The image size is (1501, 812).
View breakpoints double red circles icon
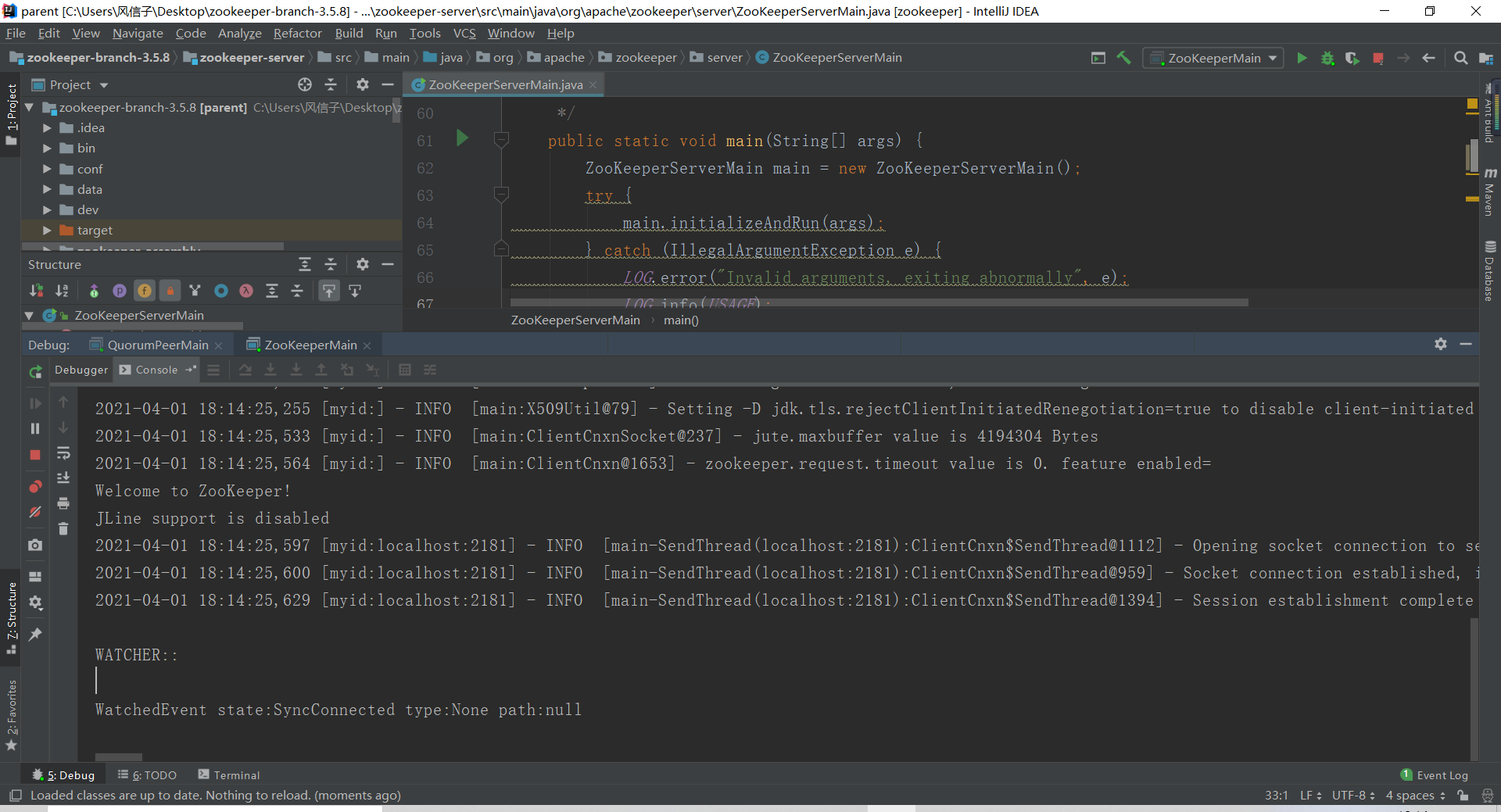click(x=35, y=486)
